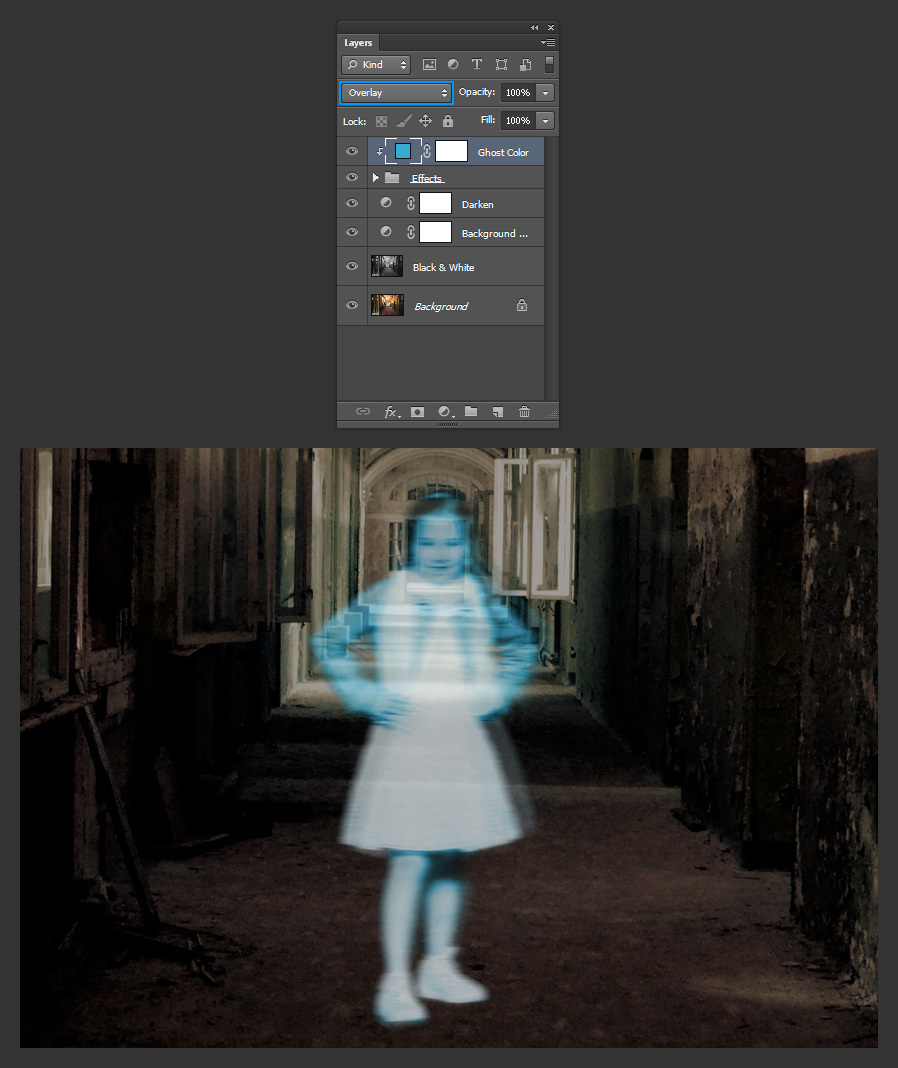Hide the Ghost Color layer
The height and width of the screenshot is (1068, 898).
(352, 151)
